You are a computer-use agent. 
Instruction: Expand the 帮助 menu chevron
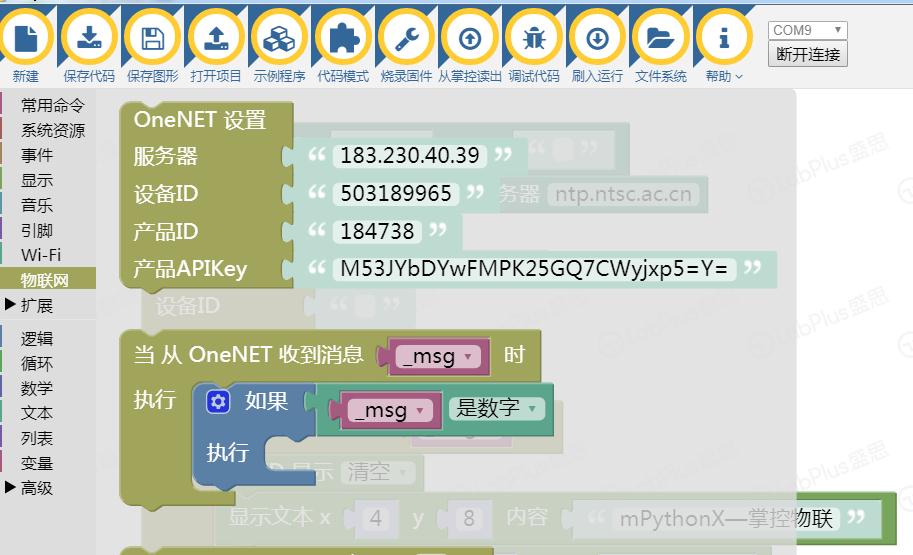coord(739,76)
